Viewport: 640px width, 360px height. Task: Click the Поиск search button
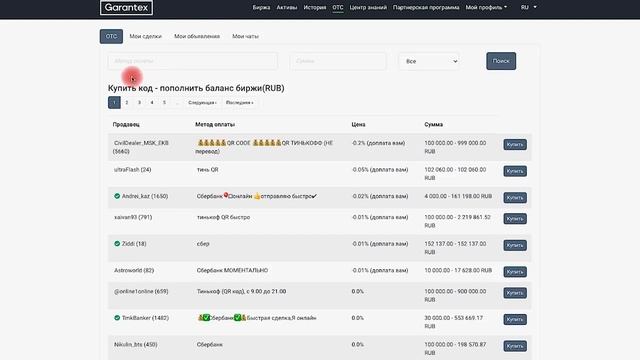[x=501, y=61]
